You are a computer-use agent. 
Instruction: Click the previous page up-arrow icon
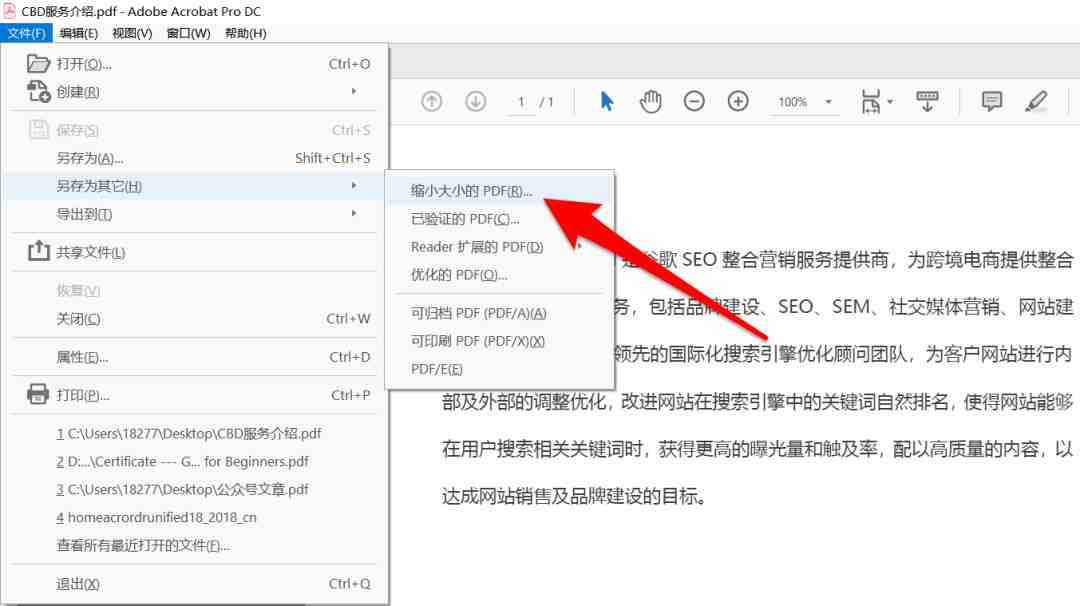[432, 102]
